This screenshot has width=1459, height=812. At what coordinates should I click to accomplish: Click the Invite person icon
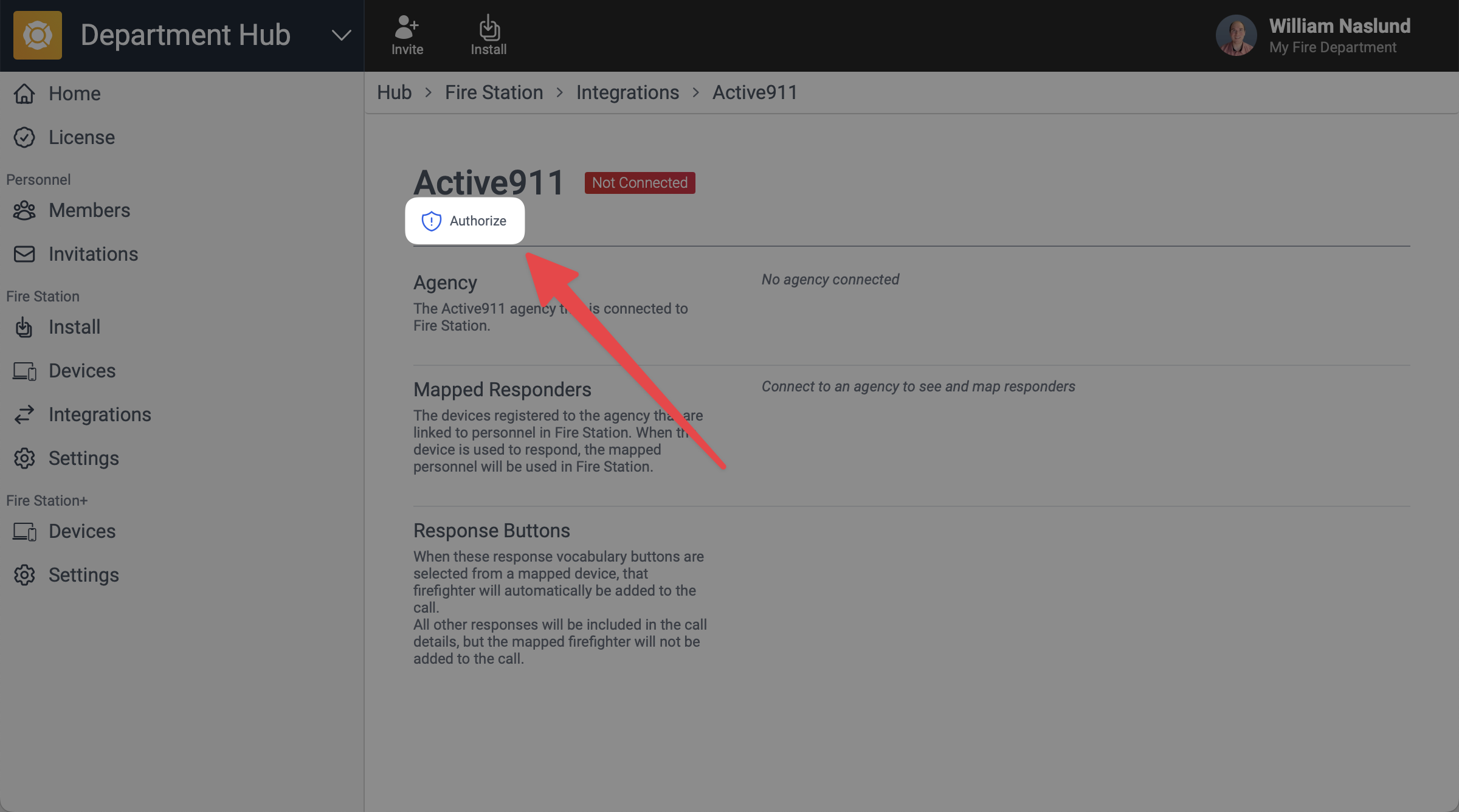coord(407,27)
